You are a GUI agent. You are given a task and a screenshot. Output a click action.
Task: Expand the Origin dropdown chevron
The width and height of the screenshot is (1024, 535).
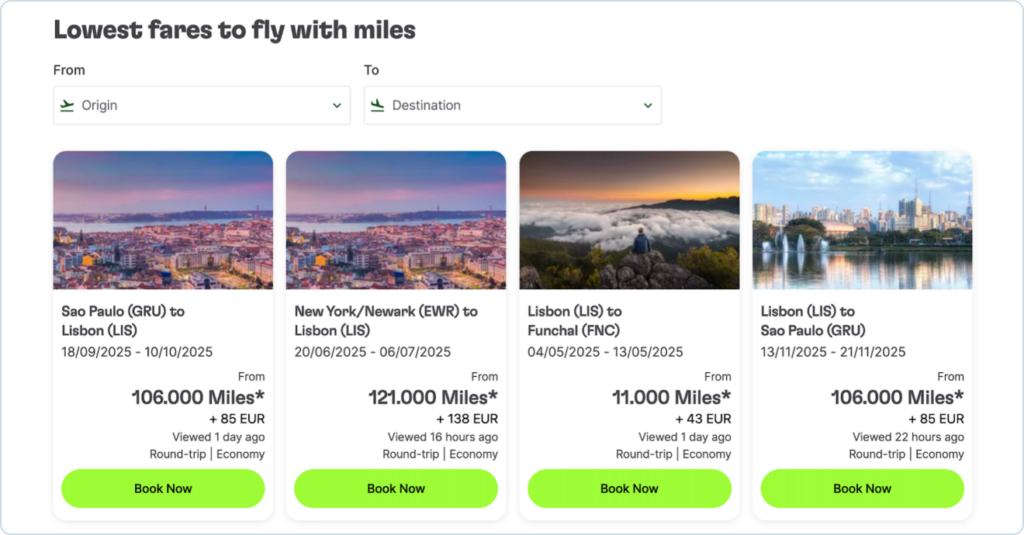(337, 105)
